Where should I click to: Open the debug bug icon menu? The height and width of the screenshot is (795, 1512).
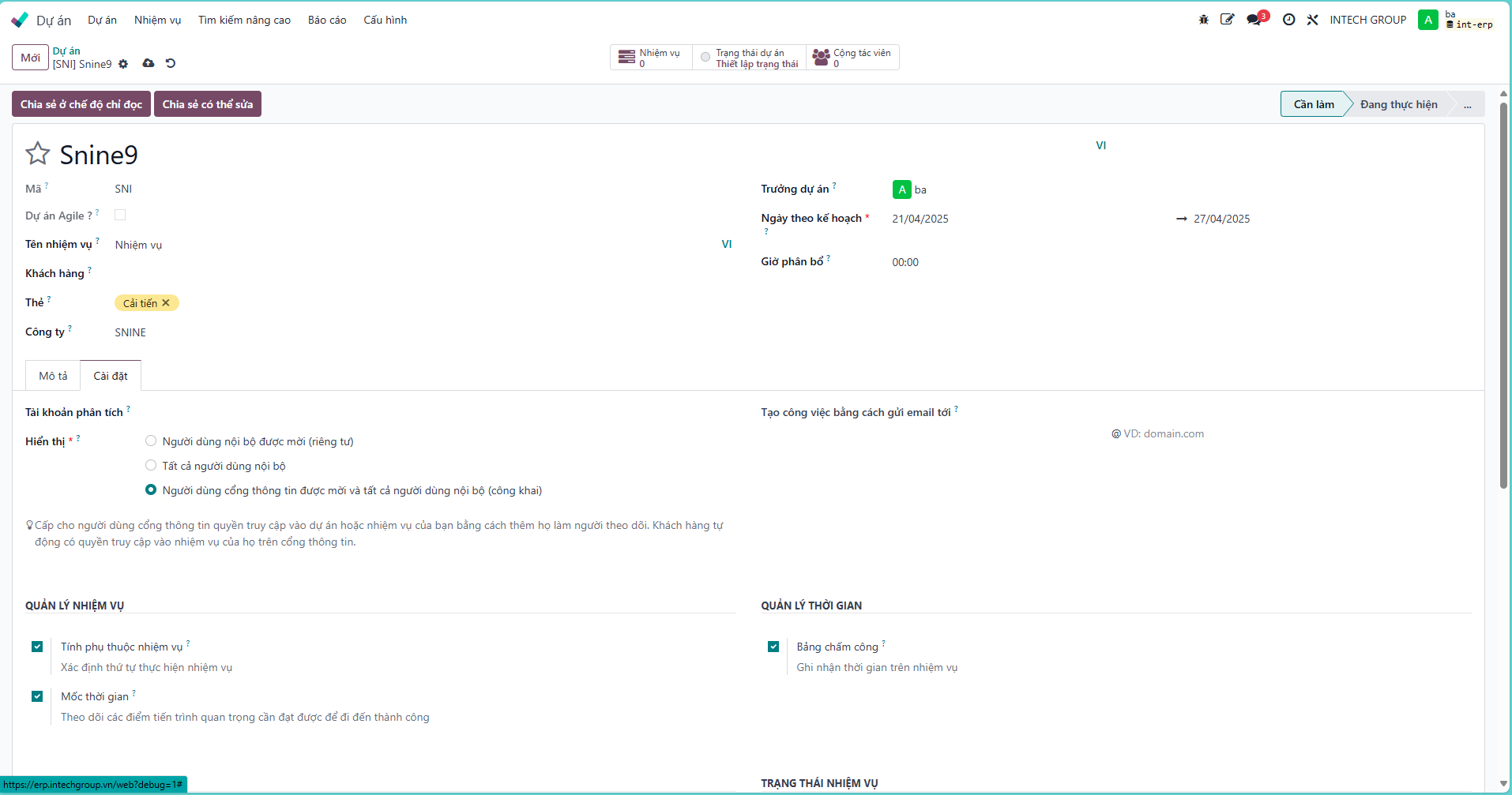pos(1203,20)
